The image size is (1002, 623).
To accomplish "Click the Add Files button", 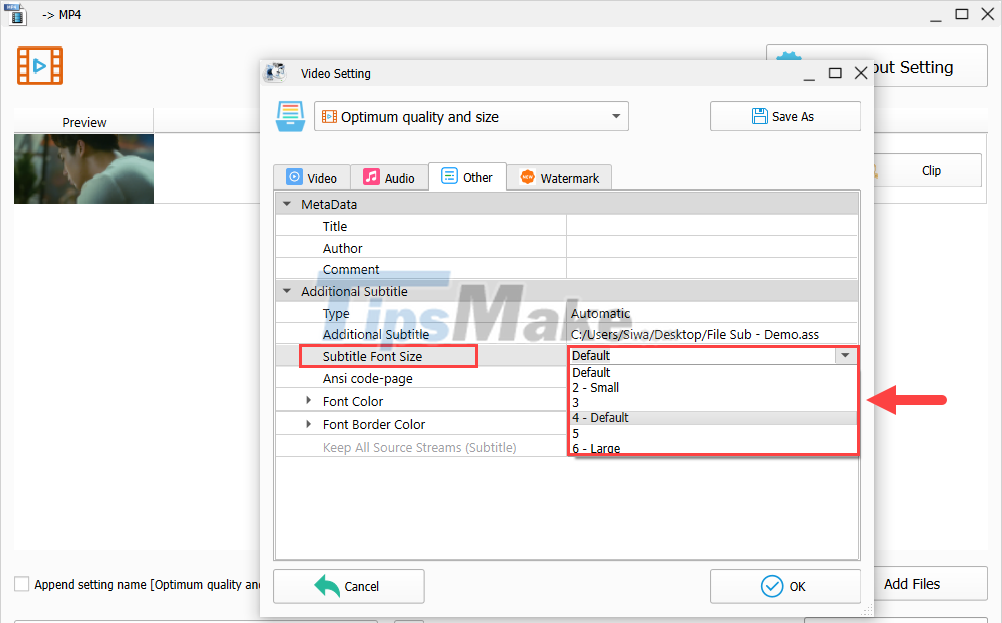I will pos(913,584).
